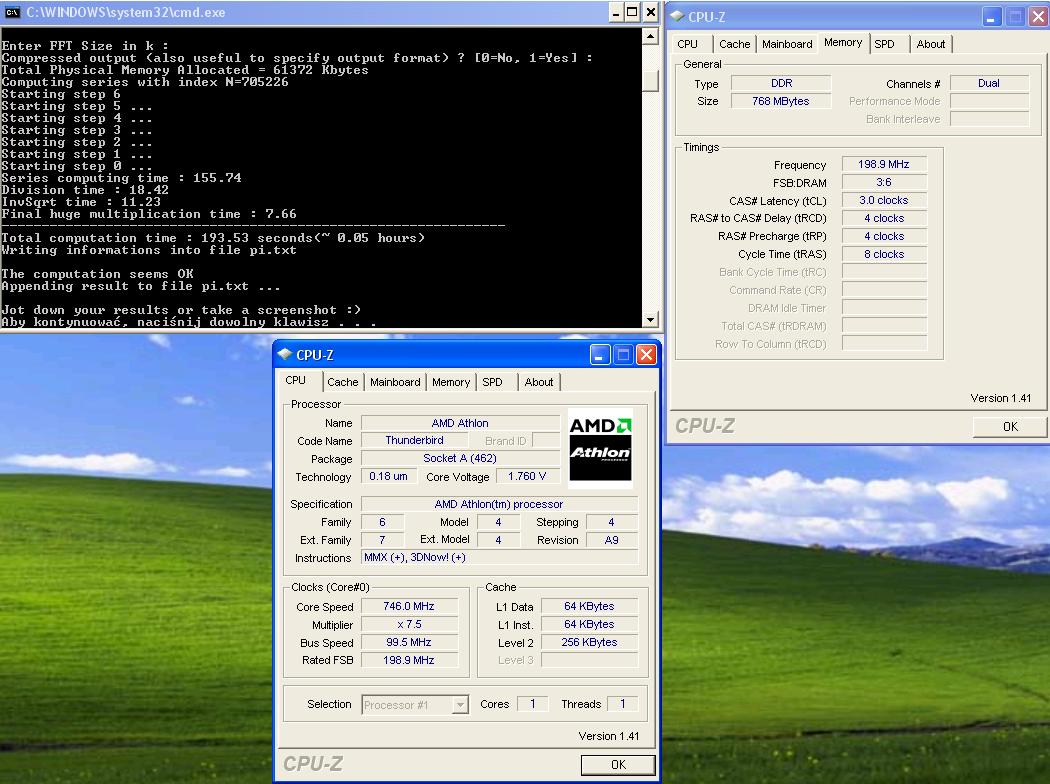Minimize the CPU-Z Memory window
1050x784 pixels.
pyautogui.click(x=992, y=17)
